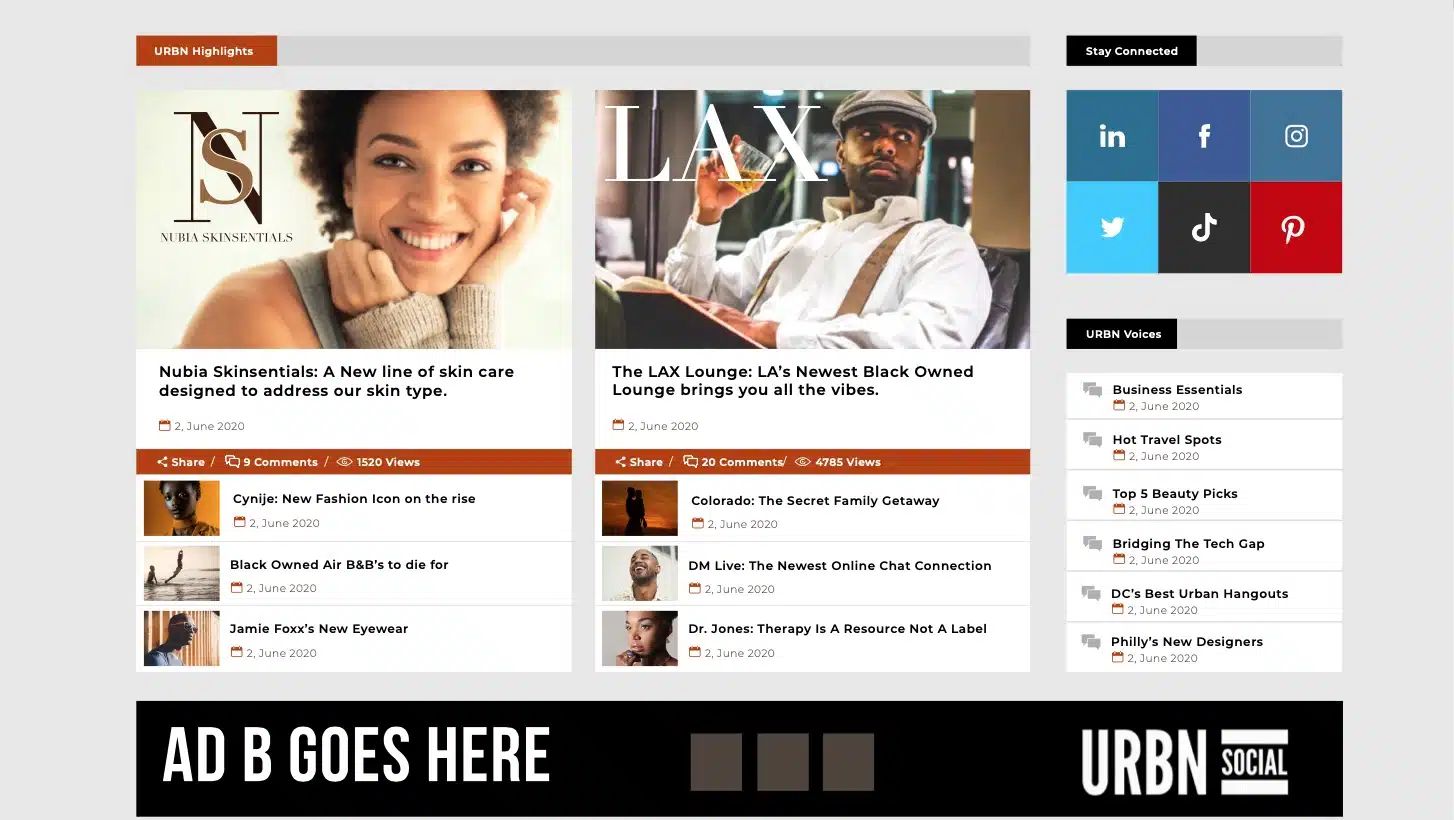The width and height of the screenshot is (1454, 820).
Task: Select the Stay Connected tab
Action: (x=1131, y=51)
